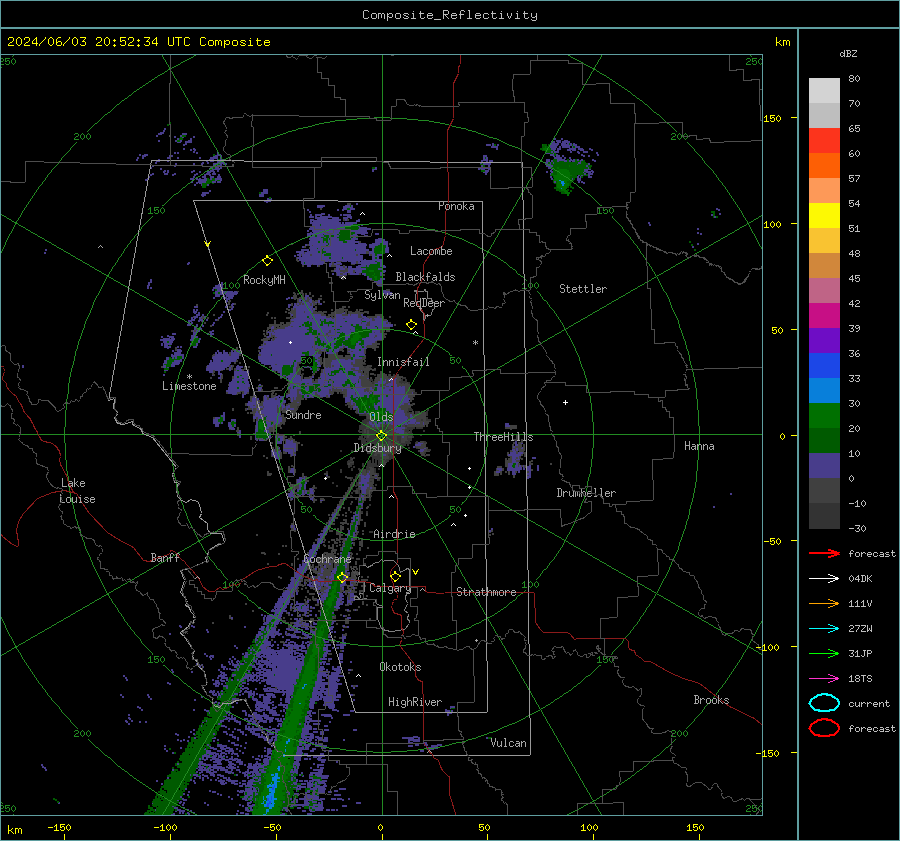The height and width of the screenshot is (841, 900).
Task: Click the yellow diamond marker above Calgary
Action: 395,576
